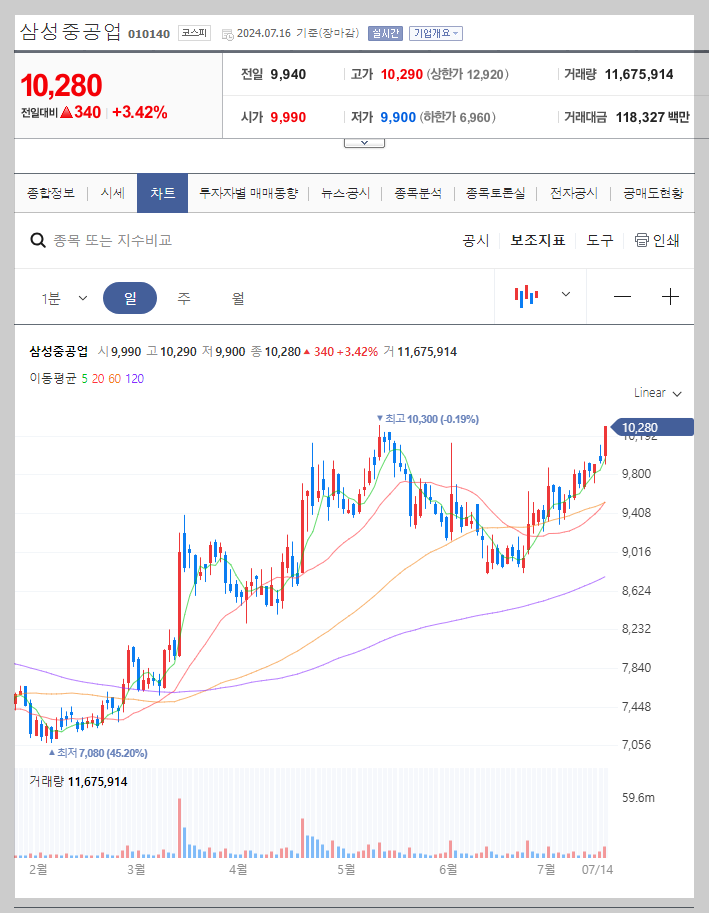Click the 120-day moving average label
709x913 pixels.
[x=134, y=378]
